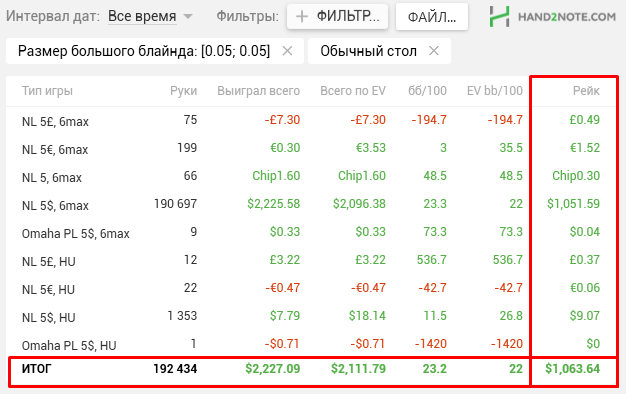Click the Hand2Note green logo icon

(x=499, y=17)
